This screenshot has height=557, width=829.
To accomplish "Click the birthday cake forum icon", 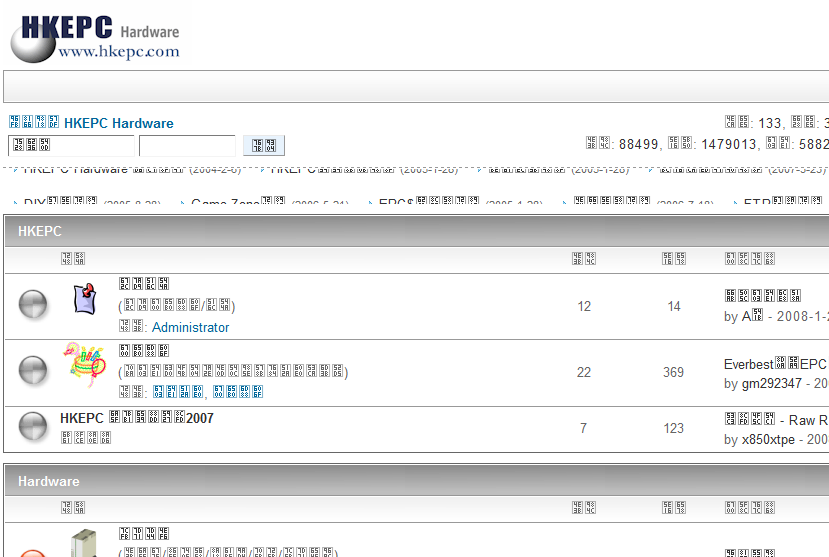I will tap(85, 365).
